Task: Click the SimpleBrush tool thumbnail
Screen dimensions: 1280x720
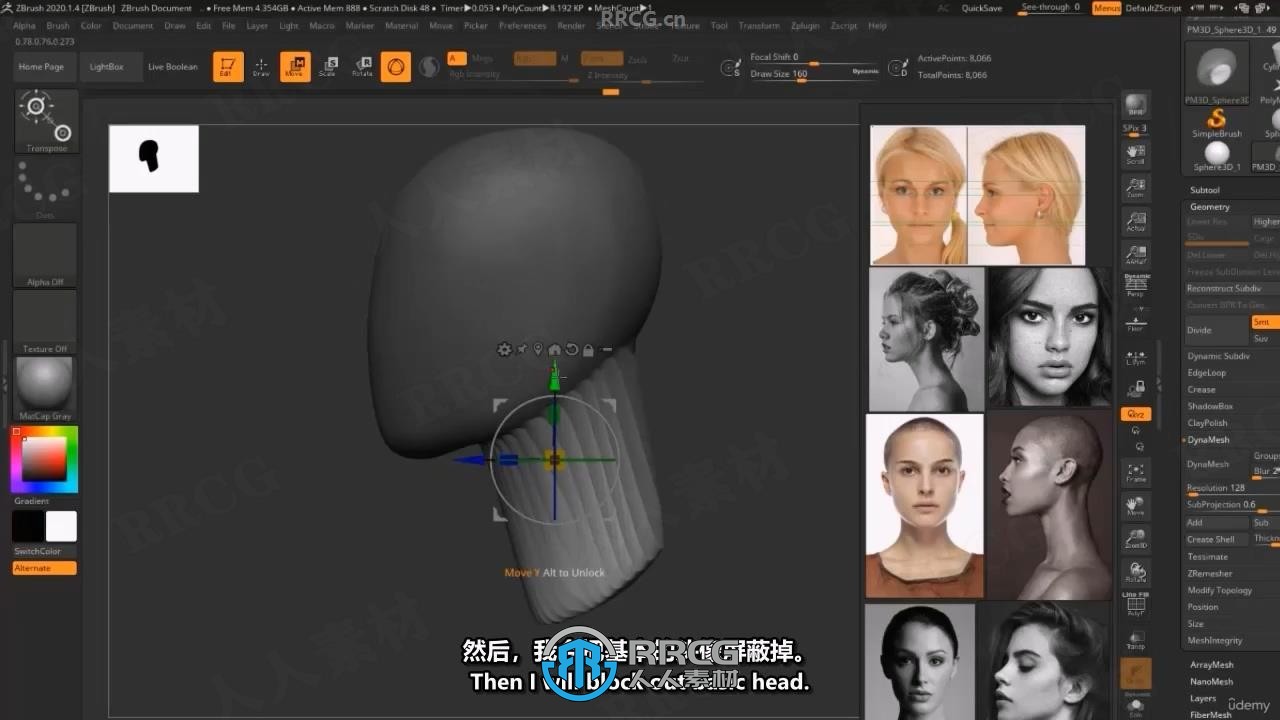Action: click(1217, 124)
